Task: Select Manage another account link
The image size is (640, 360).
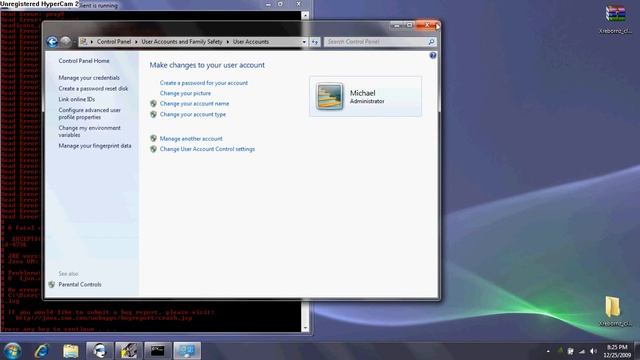Action: point(191,139)
